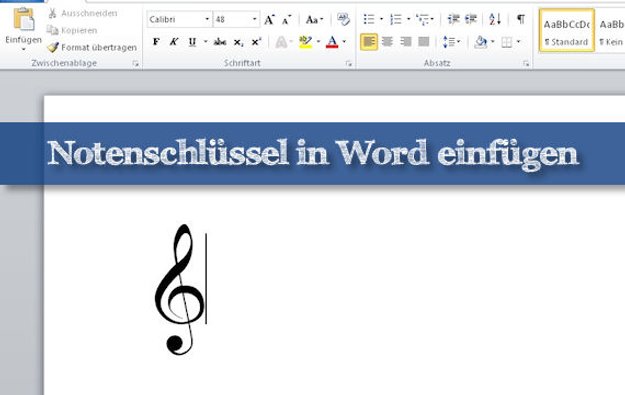Open underline style dropdown arrow
625x395 pixels.
tap(206, 41)
